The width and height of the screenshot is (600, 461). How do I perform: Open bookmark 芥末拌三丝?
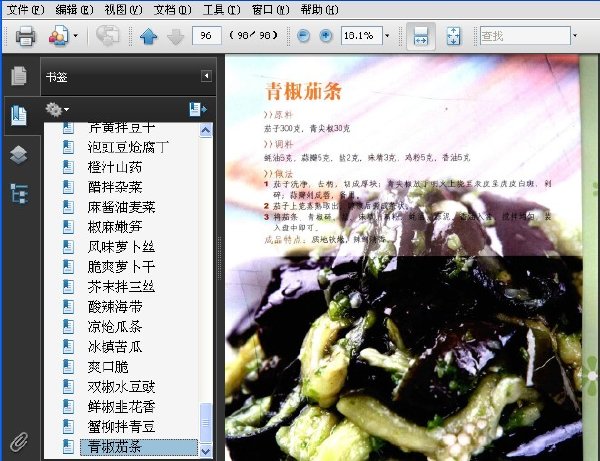click(x=121, y=287)
